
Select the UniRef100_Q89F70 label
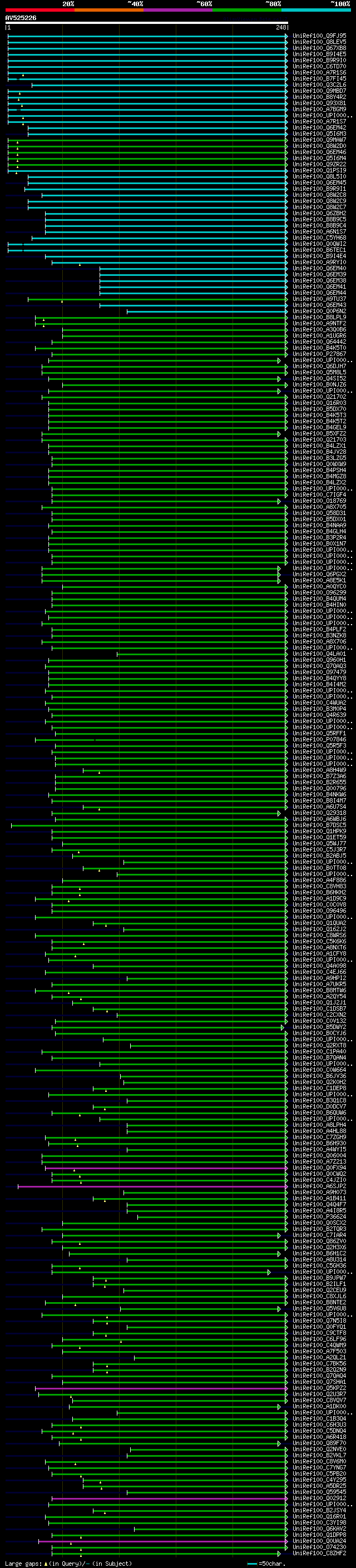319,1444
